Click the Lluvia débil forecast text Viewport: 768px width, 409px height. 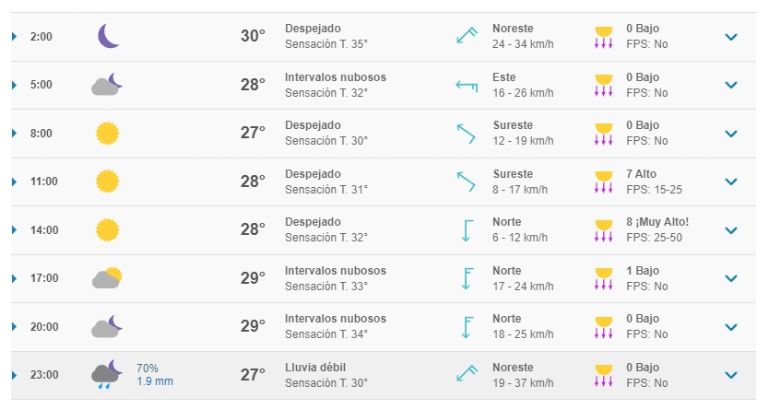pos(315,367)
